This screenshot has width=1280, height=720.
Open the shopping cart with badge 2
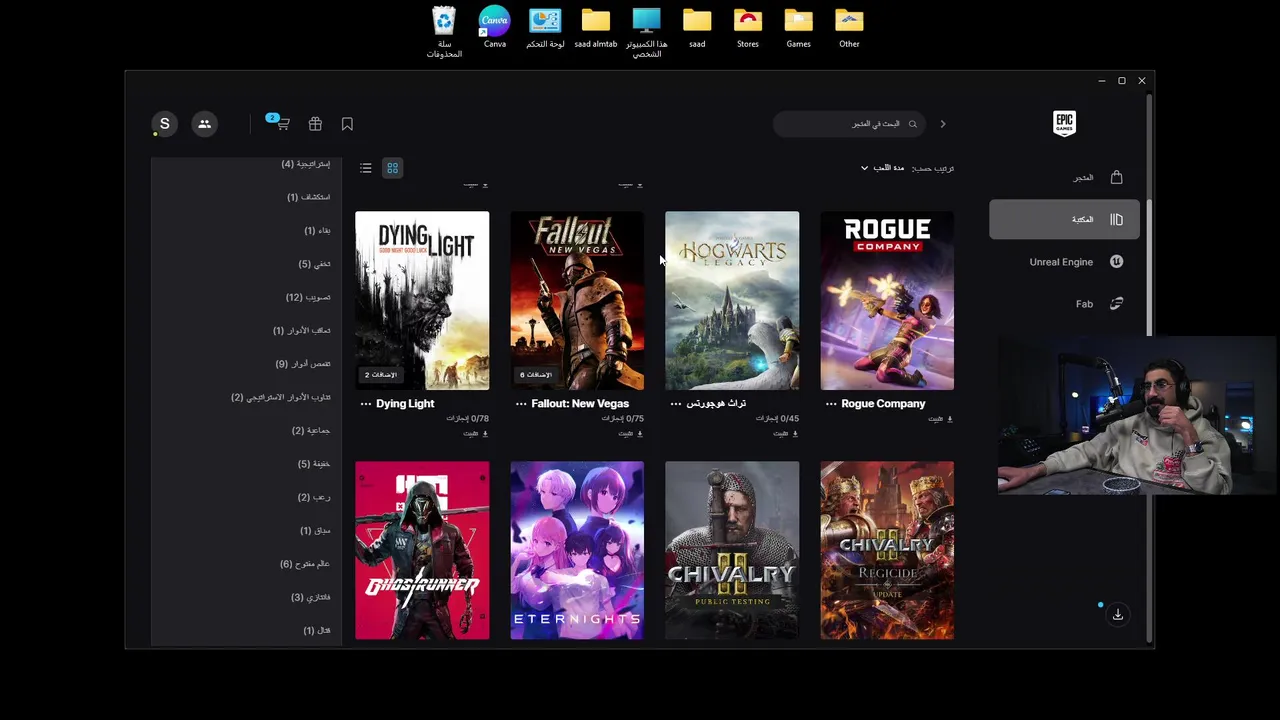click(x=280, y=123)
